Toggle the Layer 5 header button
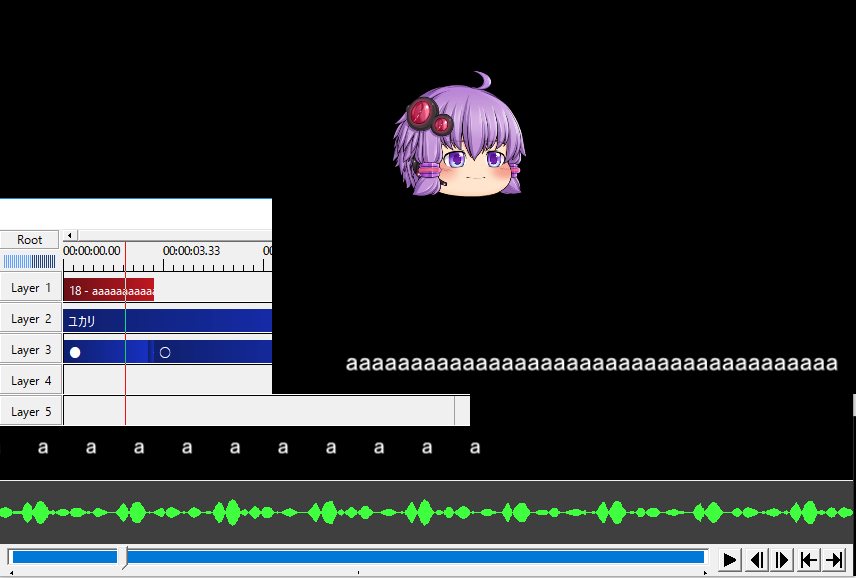Screen dimensions: 856x578 click(x=30, y=412)
